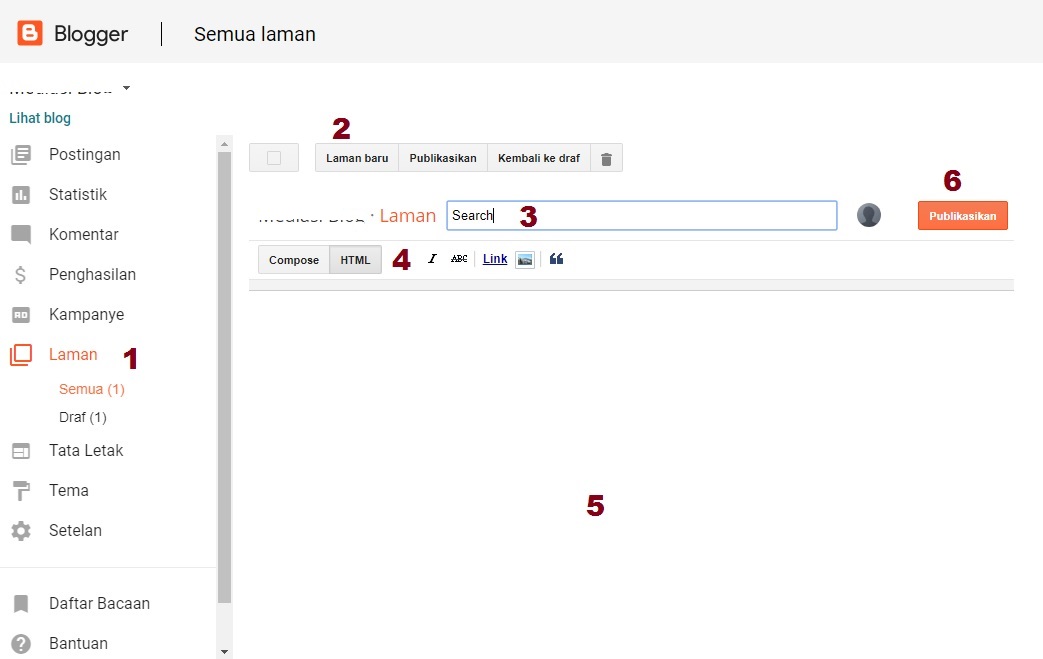Open Daftar Bacaan
The height and width of the screenshot is (659, 1043).
[x=100, y=603]
